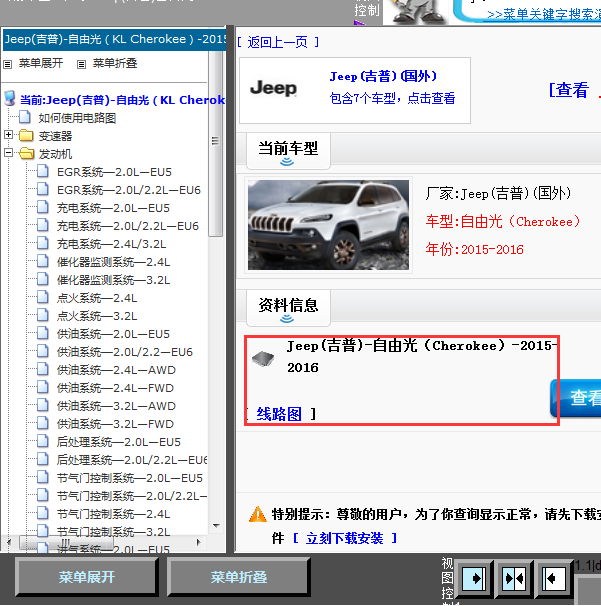Click view control left-arrow panel icon
Screen dimensions: 601x606
[554, 578]
